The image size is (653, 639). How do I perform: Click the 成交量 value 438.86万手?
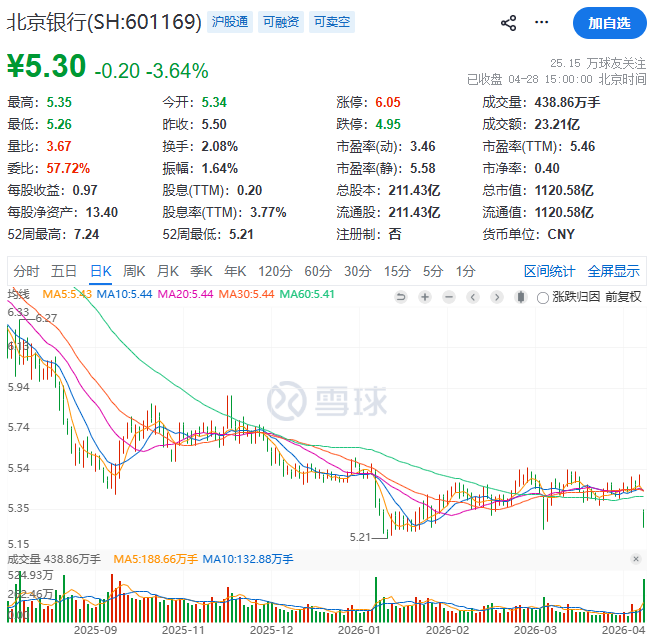pyautogui.click(x=567, y=102)
